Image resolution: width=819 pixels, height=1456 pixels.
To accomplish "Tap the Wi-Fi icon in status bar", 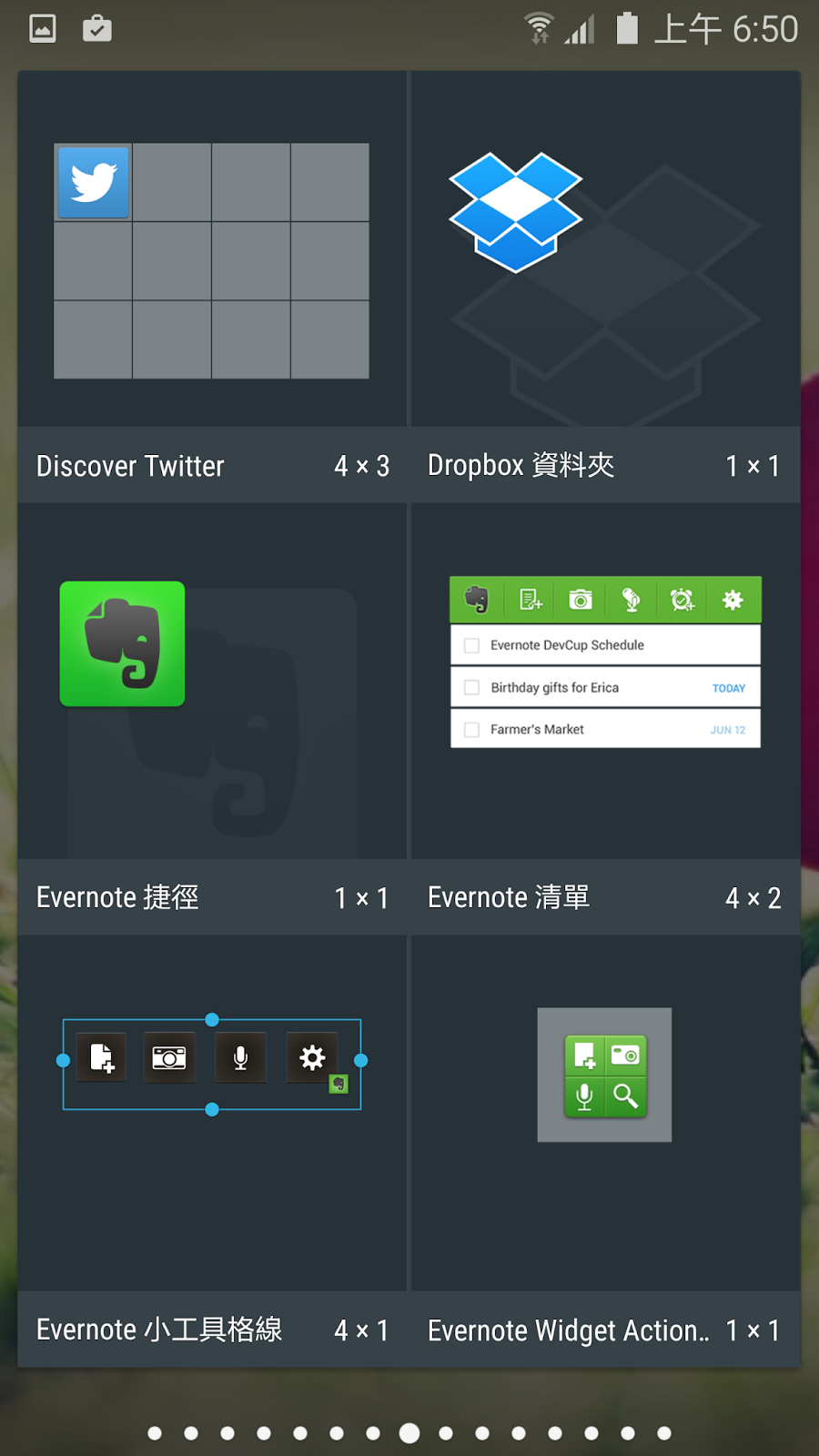I will click(539, 28).
